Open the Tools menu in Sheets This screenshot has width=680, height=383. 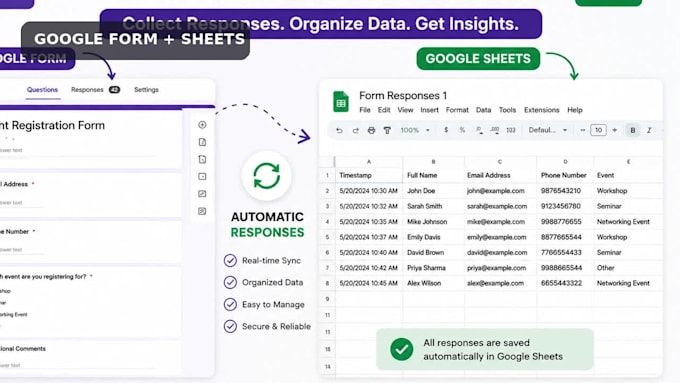pos(507,110)
